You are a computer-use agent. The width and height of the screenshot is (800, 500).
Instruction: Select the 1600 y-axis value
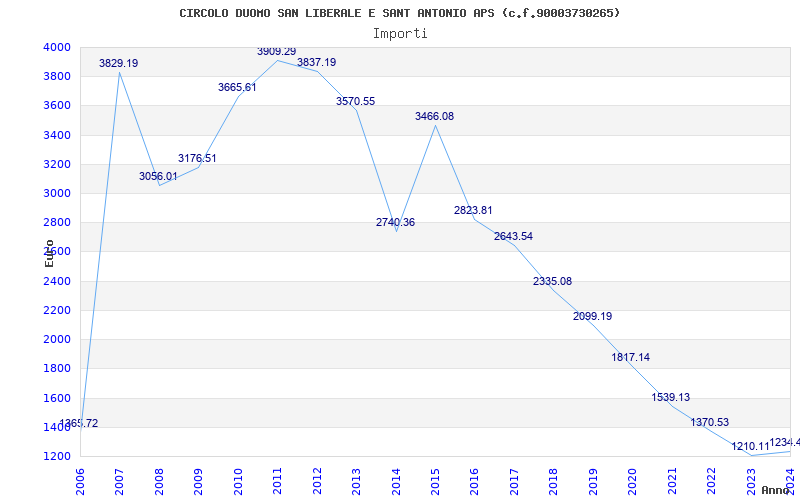tap(58, 398)
